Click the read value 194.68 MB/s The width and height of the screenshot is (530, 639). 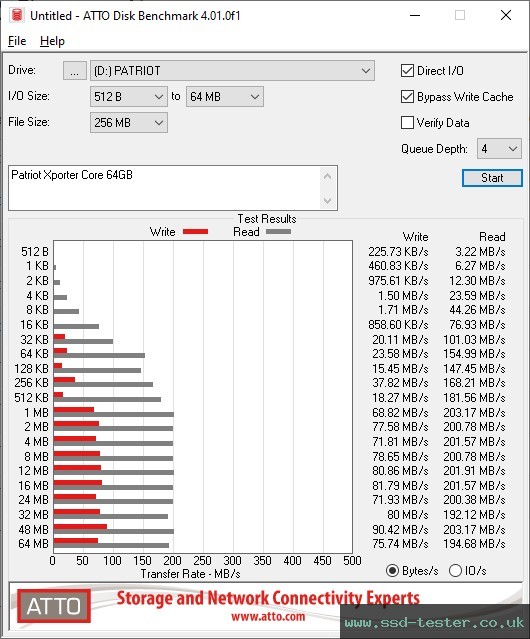click(474, 544)
